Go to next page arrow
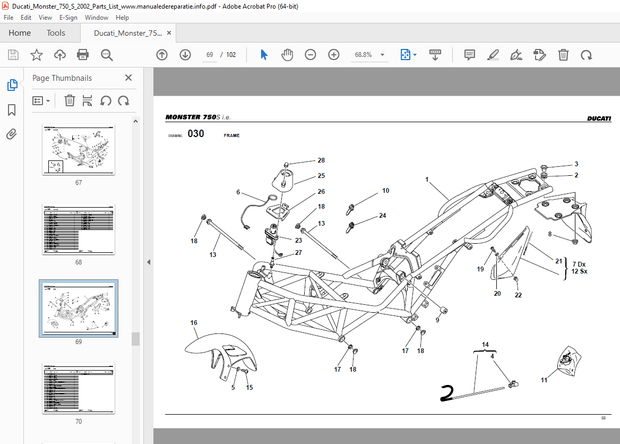620x444 pixels. click(185, 55)
